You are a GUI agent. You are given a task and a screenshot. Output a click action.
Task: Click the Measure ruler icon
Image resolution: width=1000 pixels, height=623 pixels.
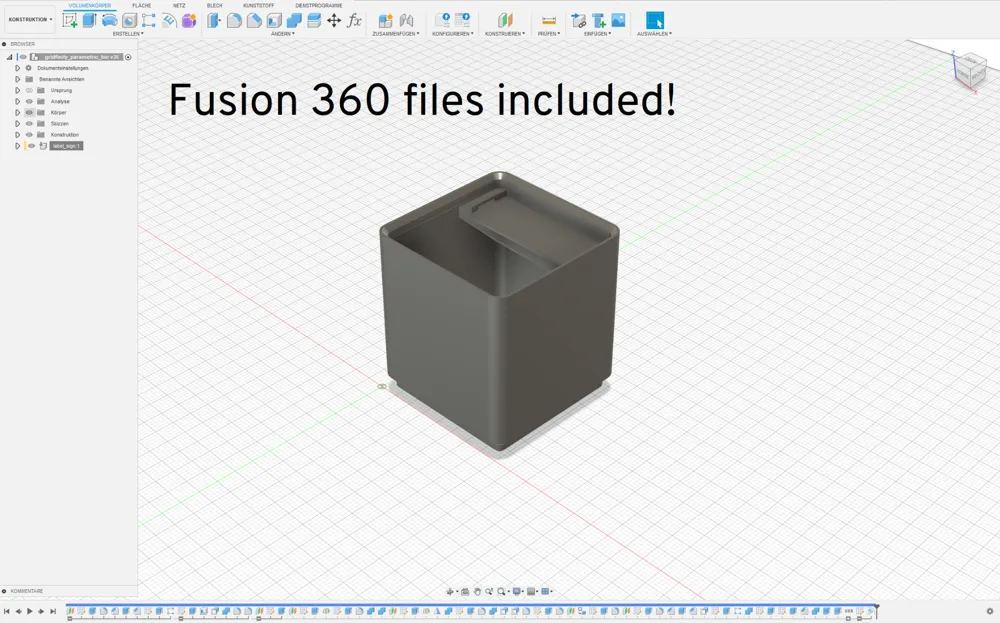click(x=548, y=20)
